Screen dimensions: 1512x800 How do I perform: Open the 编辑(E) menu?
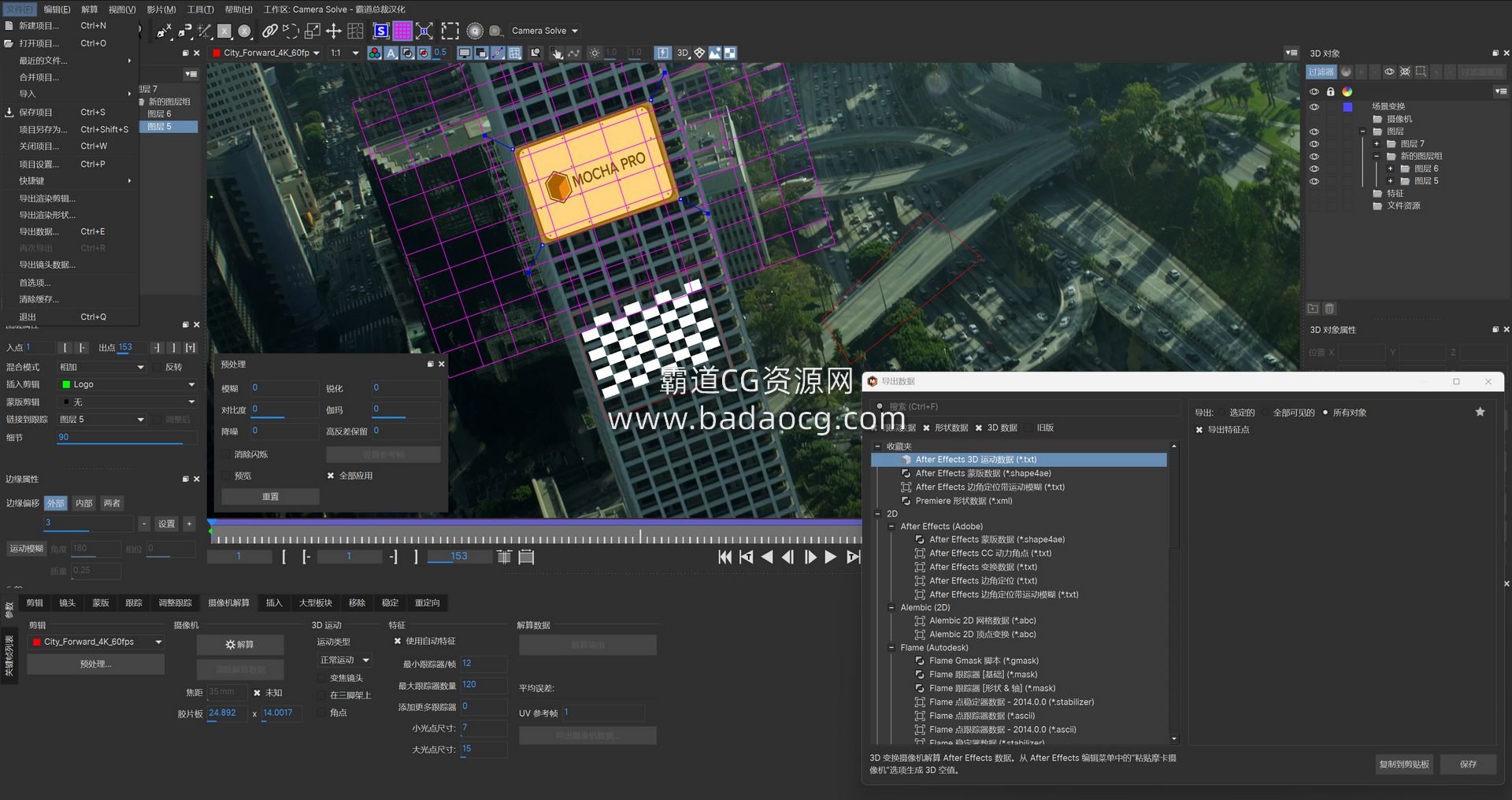tap(57, 9)
